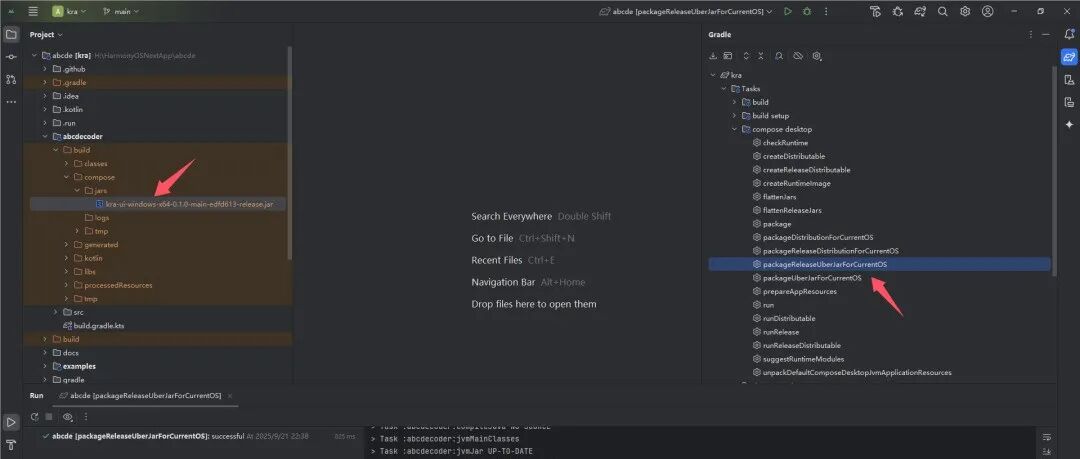Expand all nodes in Gradle panel

[746, 56]
